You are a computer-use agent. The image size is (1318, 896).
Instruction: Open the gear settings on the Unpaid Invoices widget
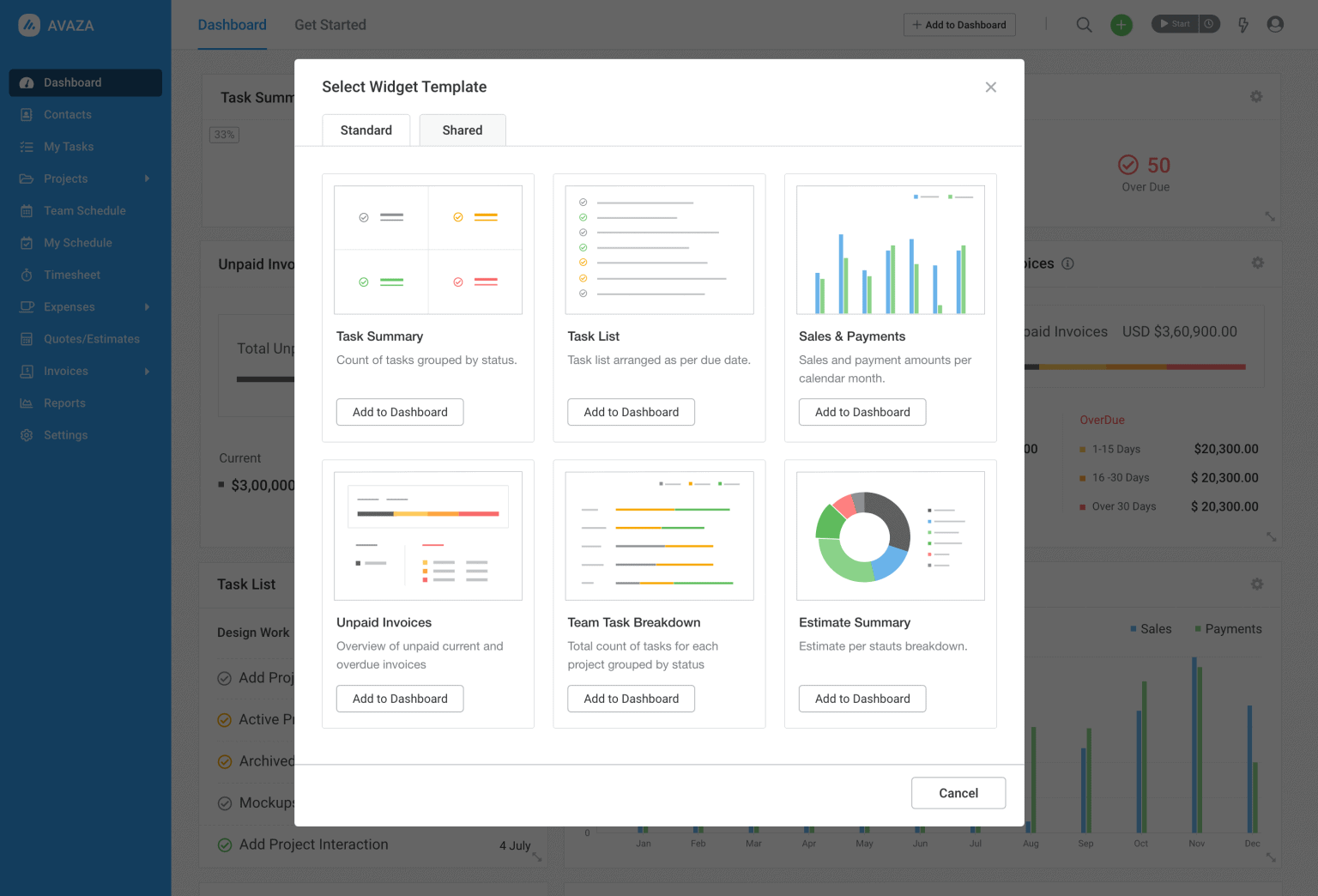[x=1257, y=263]
